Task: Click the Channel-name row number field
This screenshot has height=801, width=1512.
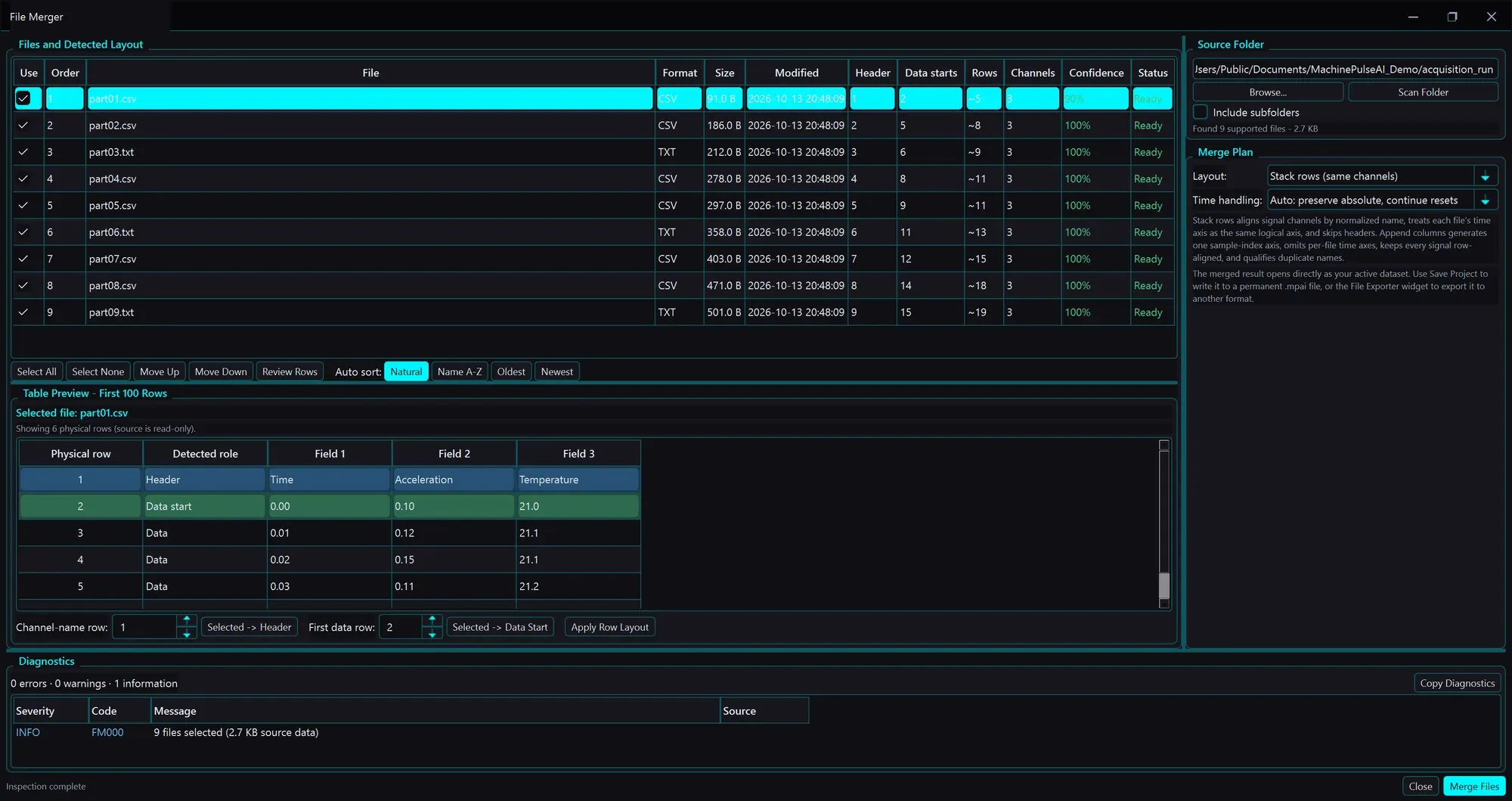Action: pos(144,627)
